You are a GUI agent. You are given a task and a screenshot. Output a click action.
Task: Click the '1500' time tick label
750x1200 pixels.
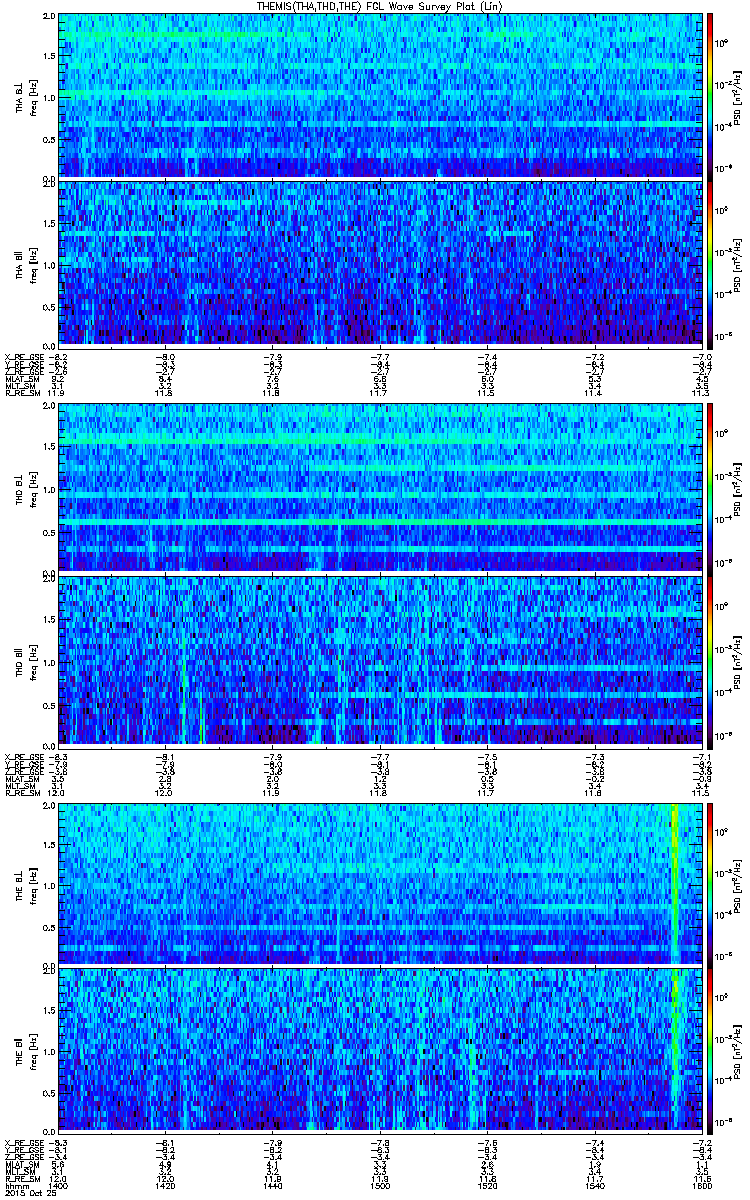(380, 1185)
